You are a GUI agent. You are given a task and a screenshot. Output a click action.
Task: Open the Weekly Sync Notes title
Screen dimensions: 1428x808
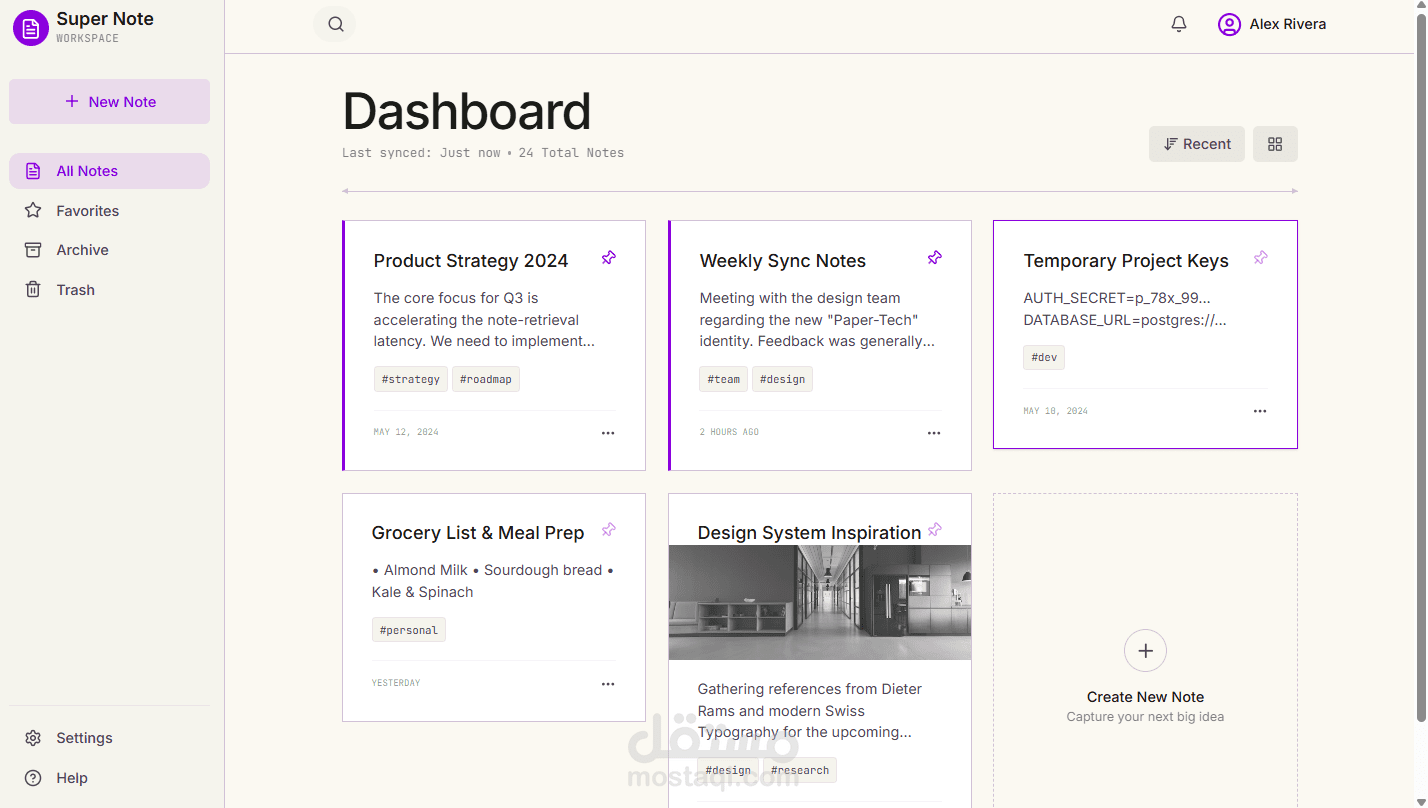[783, 261]
